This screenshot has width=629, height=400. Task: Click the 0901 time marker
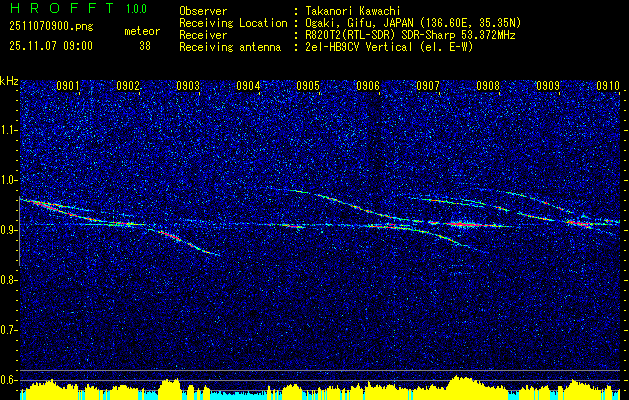(67, 86)
